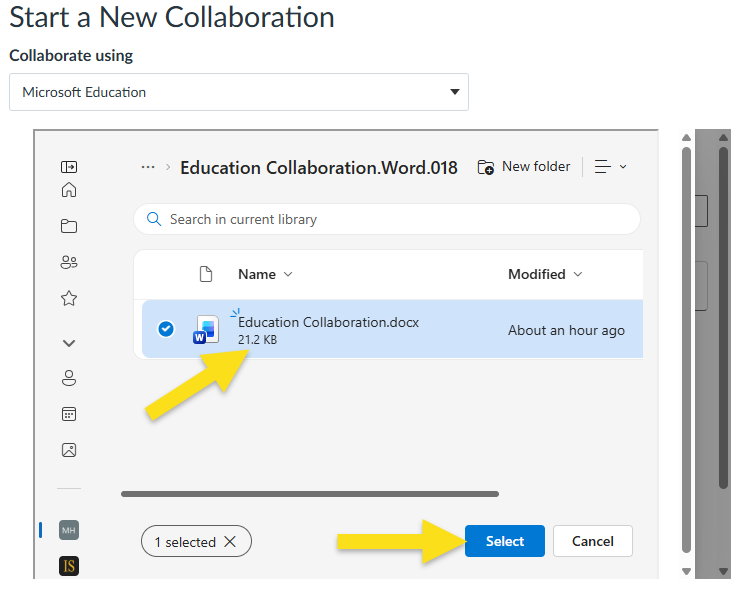Select the MH account tile
This screenshot has width=748, height=596.
tap(69, 530)
